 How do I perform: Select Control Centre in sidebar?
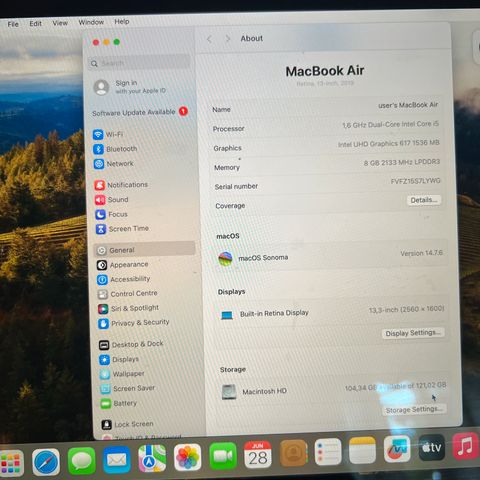(x=127, y=294)
